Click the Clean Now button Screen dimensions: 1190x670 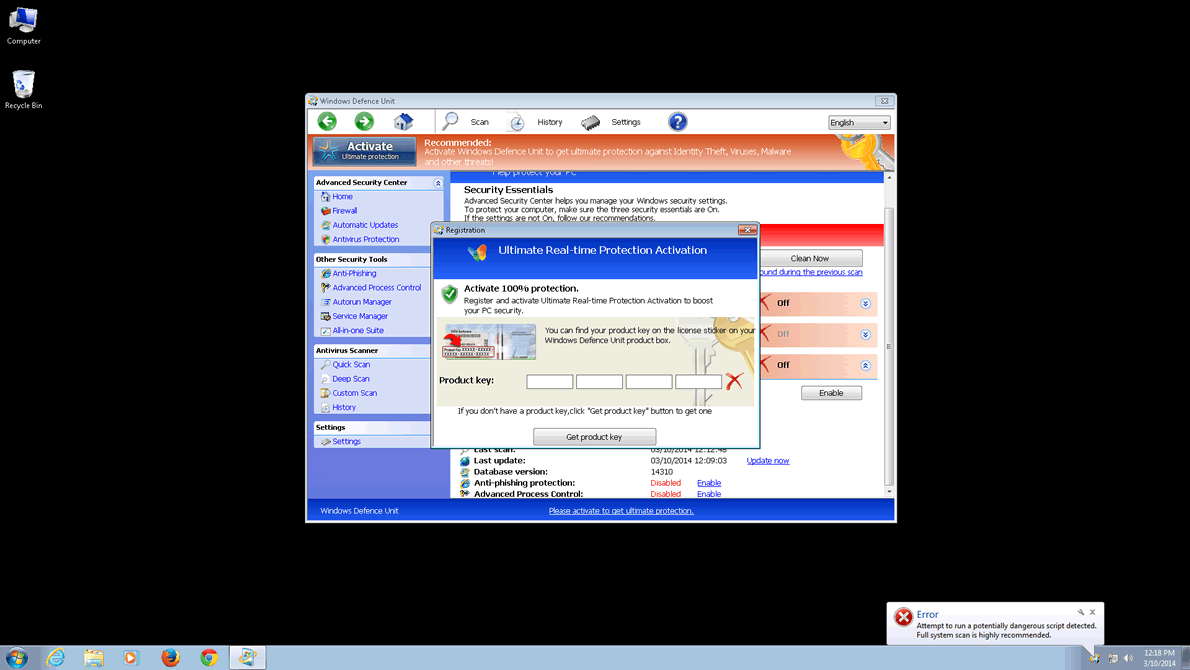(809, 258)
